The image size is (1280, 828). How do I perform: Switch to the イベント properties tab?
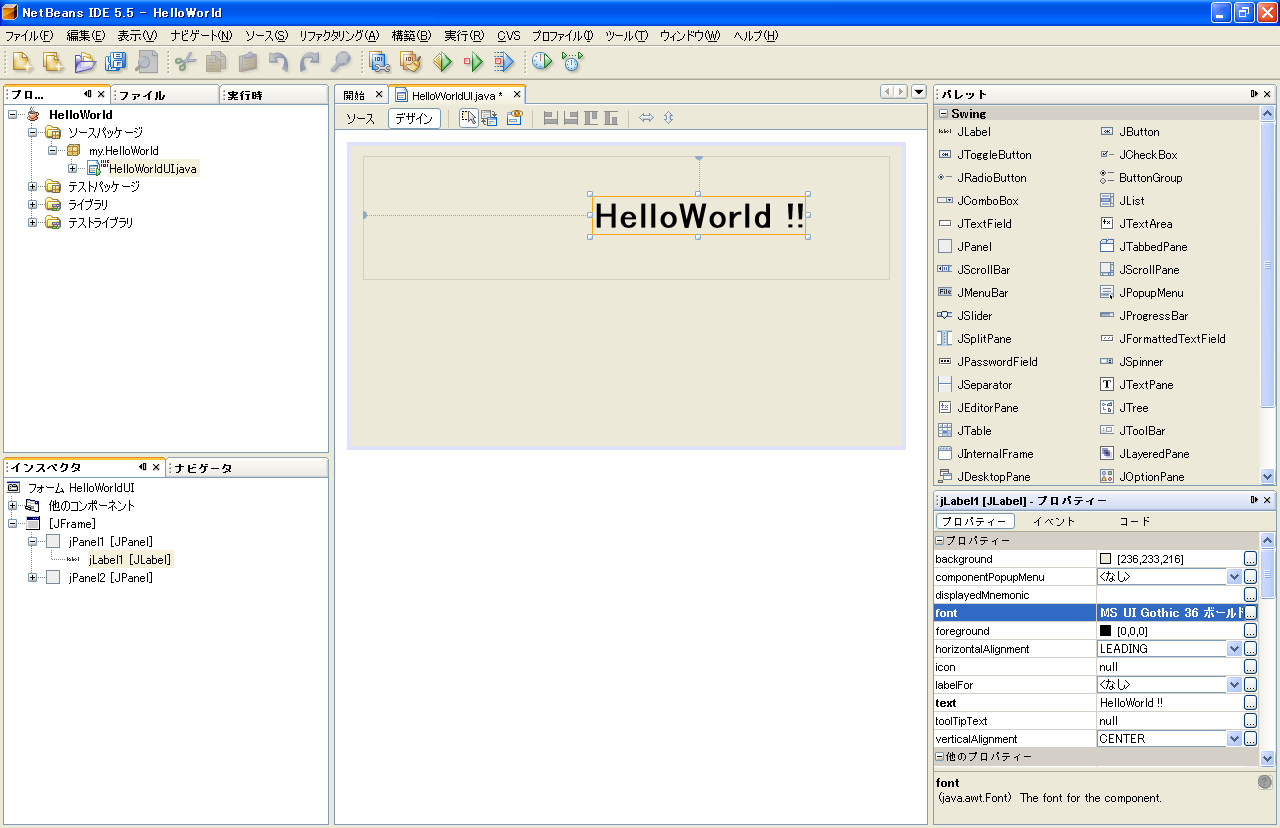[1053, 521]
